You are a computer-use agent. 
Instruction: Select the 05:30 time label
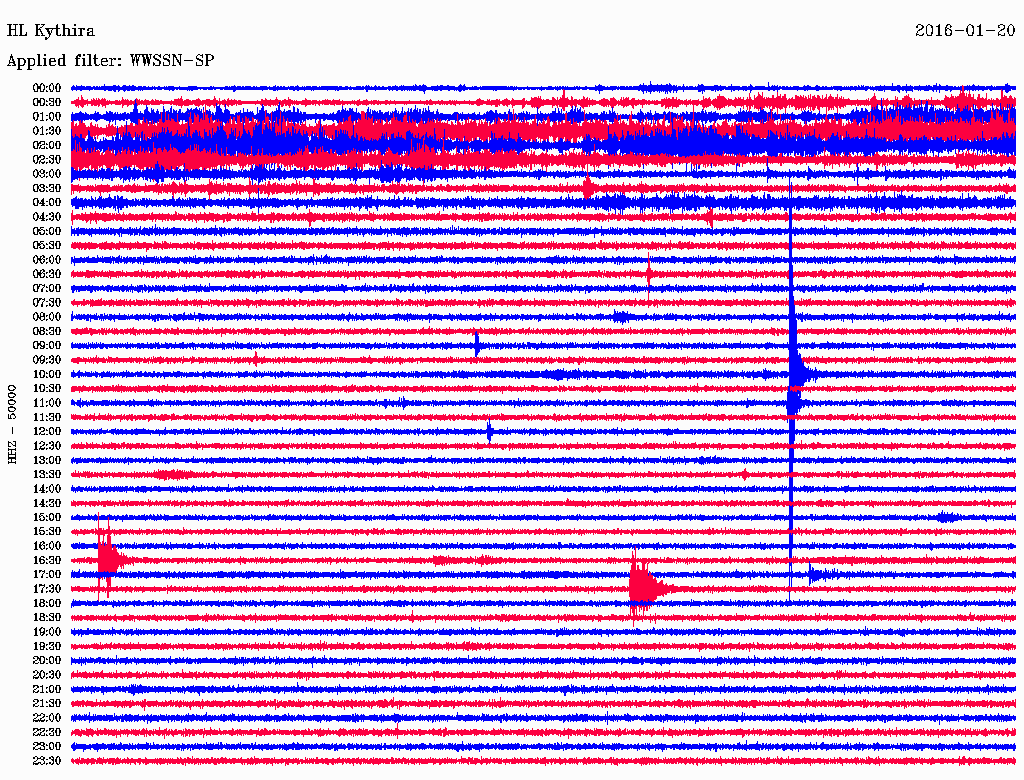pyautogui.click(x=47, y=245)
